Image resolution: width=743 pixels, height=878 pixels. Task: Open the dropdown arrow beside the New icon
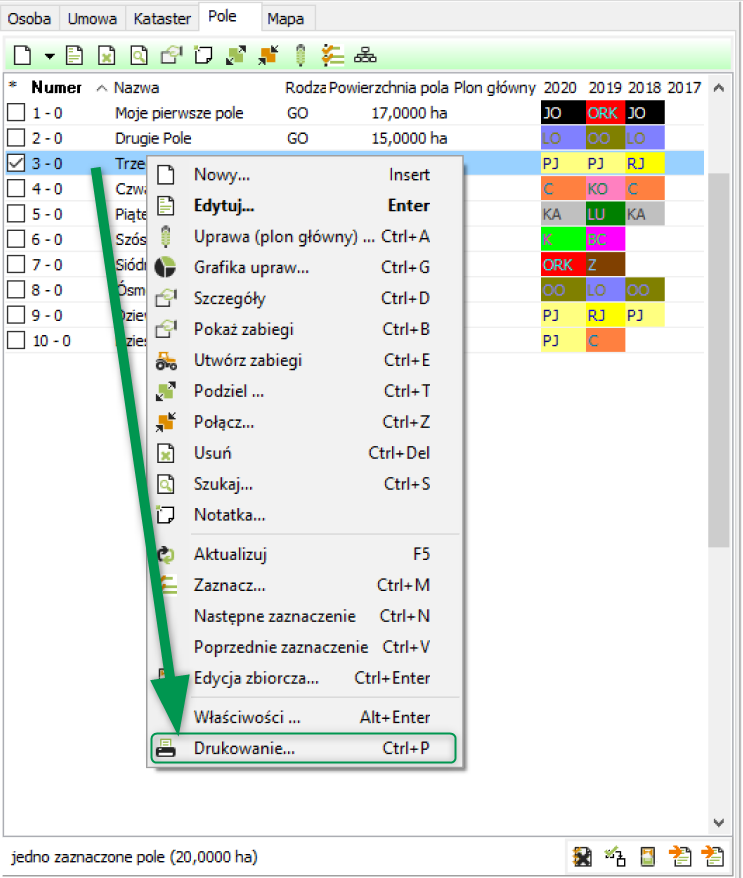coord(49,56)
